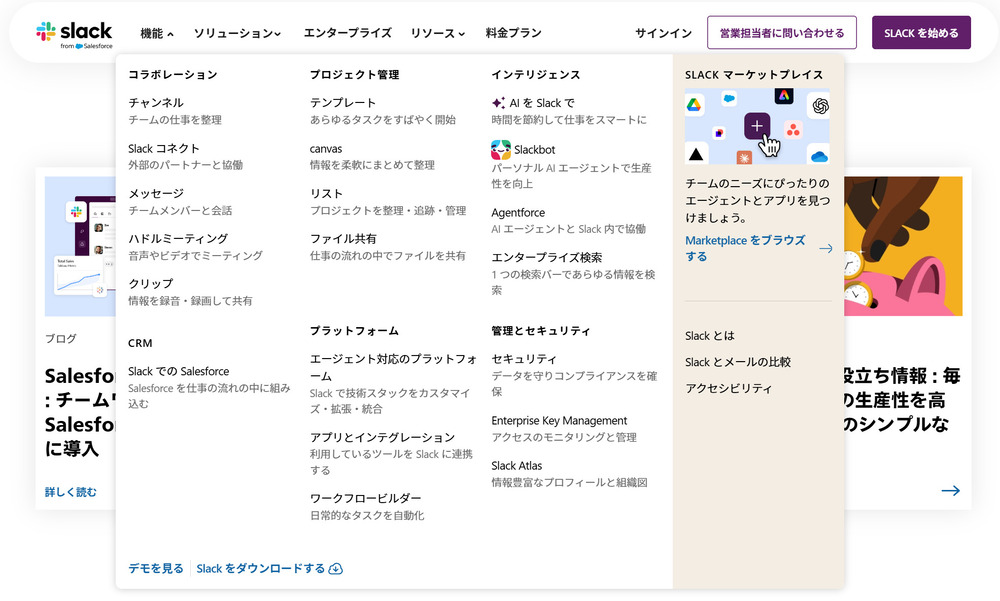Screen dimensions: 1000x601
Task: Select the Asana icon in the Marketplace graphic
Action: click(x=792, y=129)
